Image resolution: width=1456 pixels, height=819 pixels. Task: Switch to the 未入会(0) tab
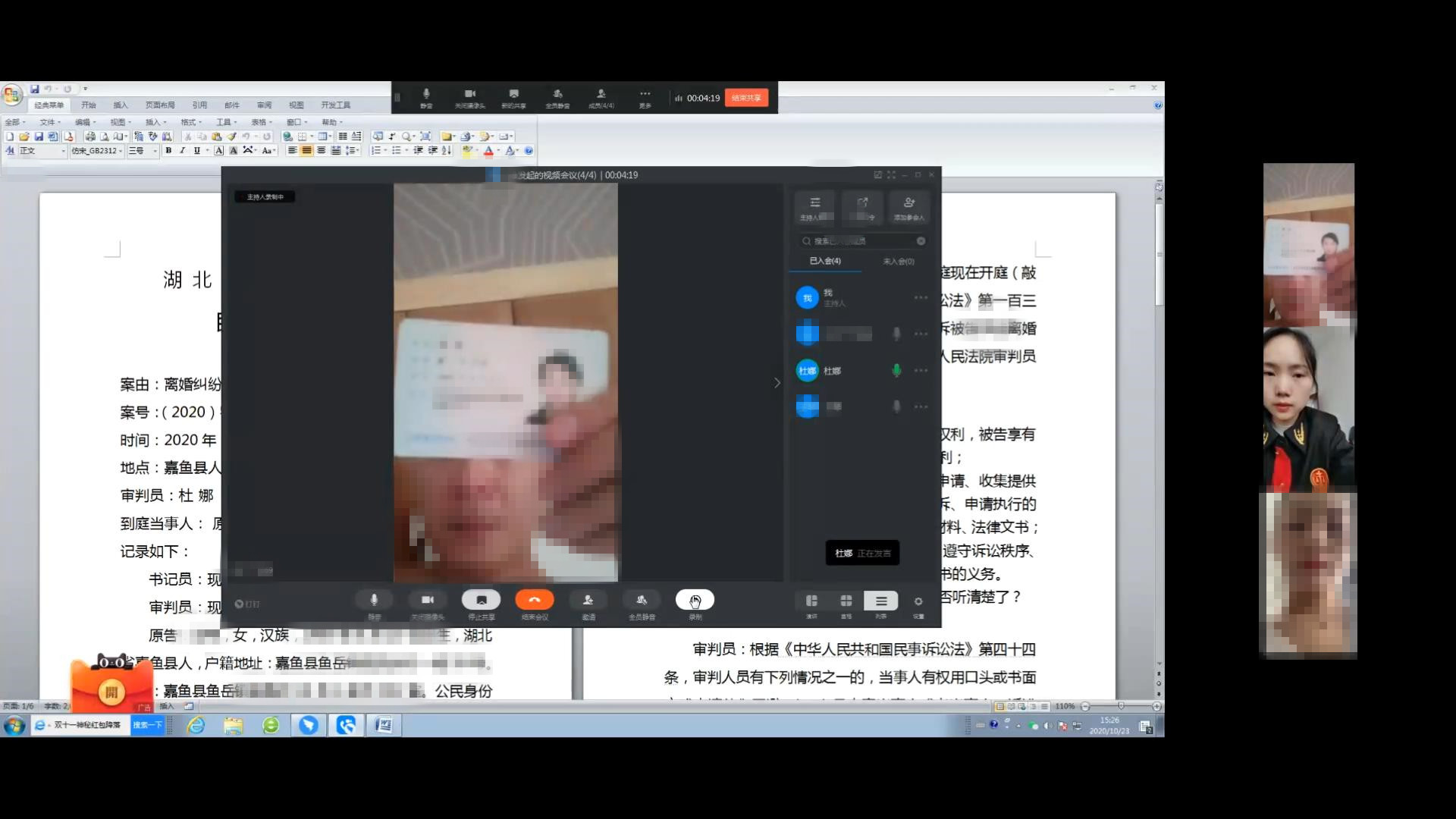899,261
